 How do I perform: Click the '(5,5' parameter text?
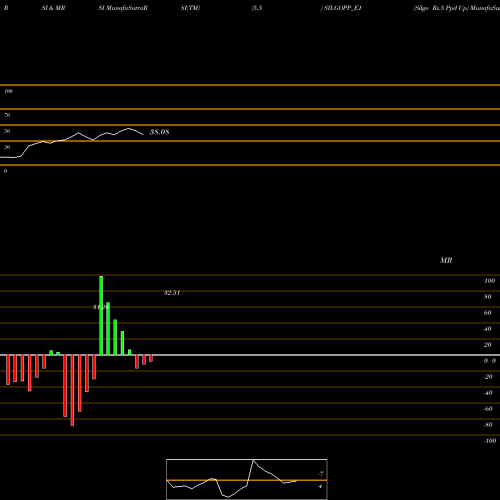click(x=257, y=8)
